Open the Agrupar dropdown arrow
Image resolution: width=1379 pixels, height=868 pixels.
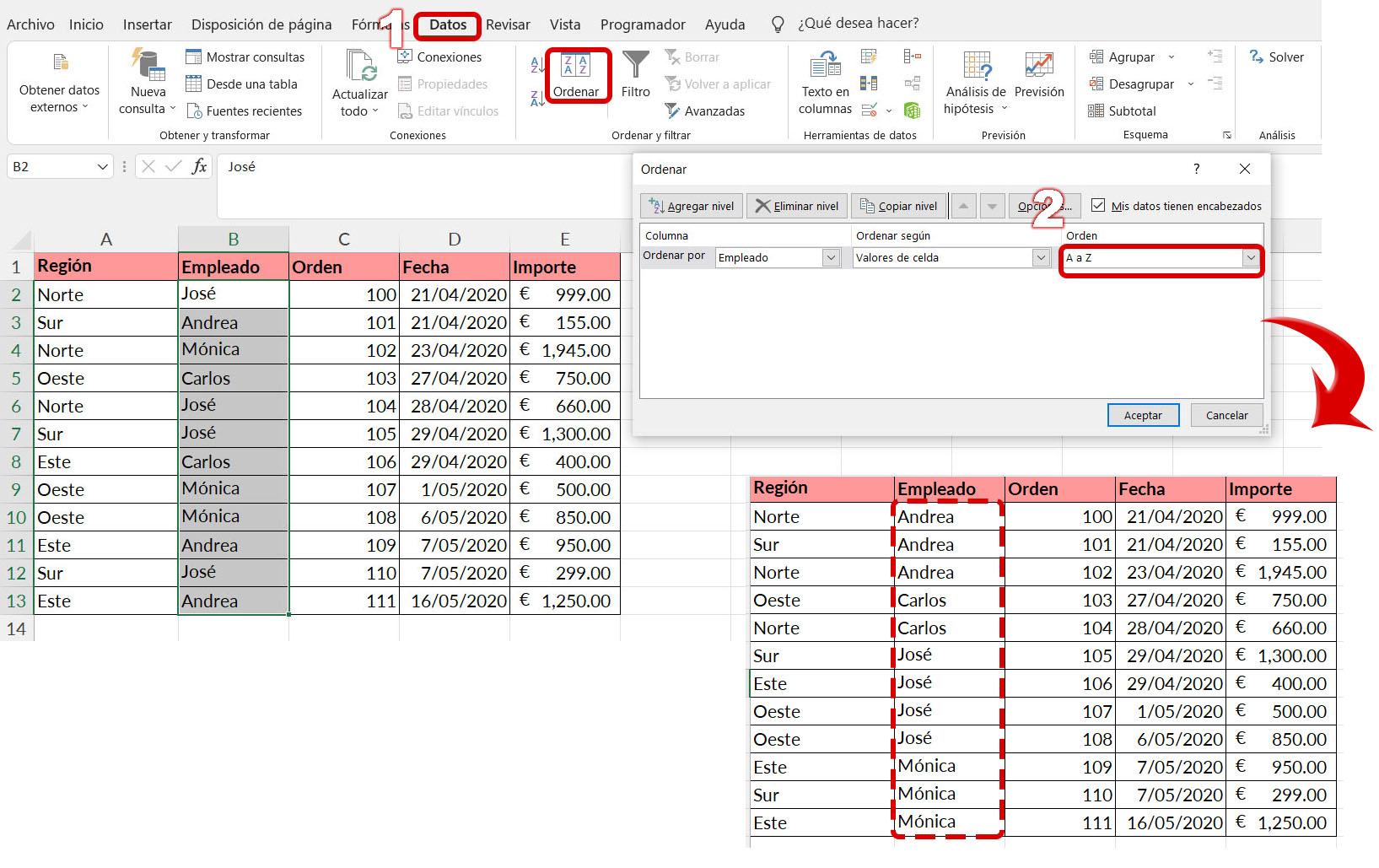point(1171,57)
